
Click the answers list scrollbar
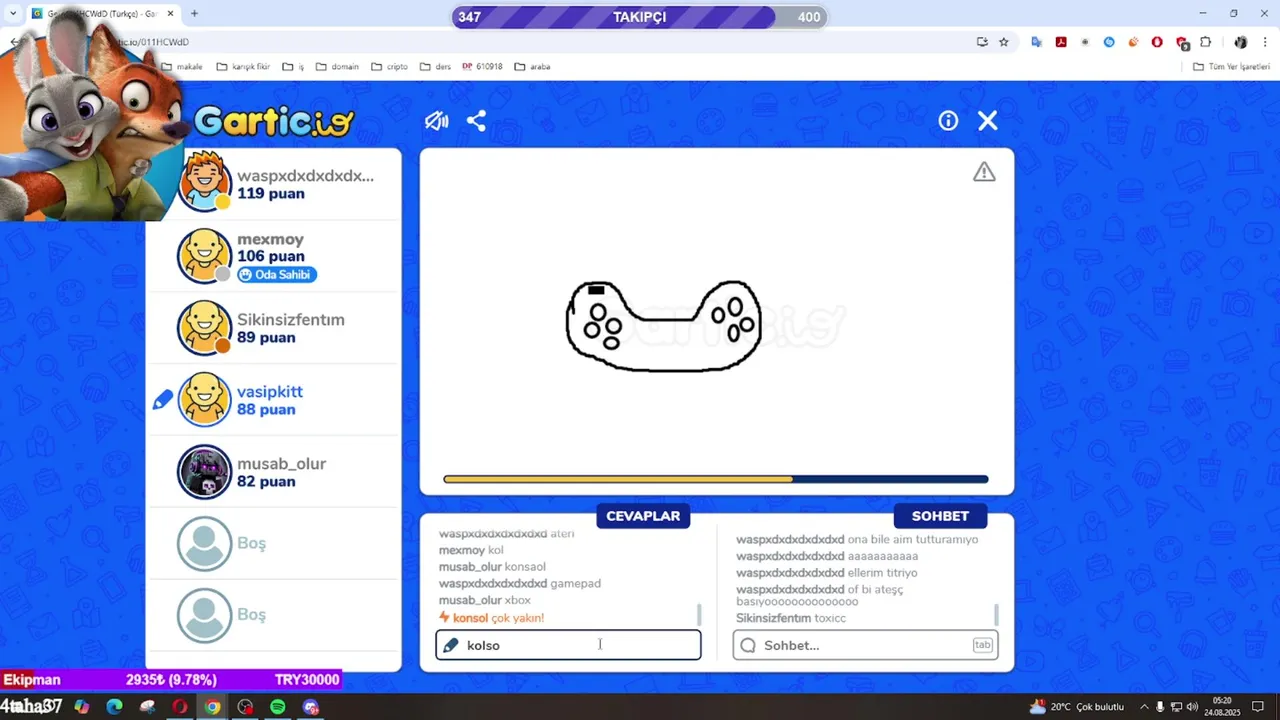[699, 614]
